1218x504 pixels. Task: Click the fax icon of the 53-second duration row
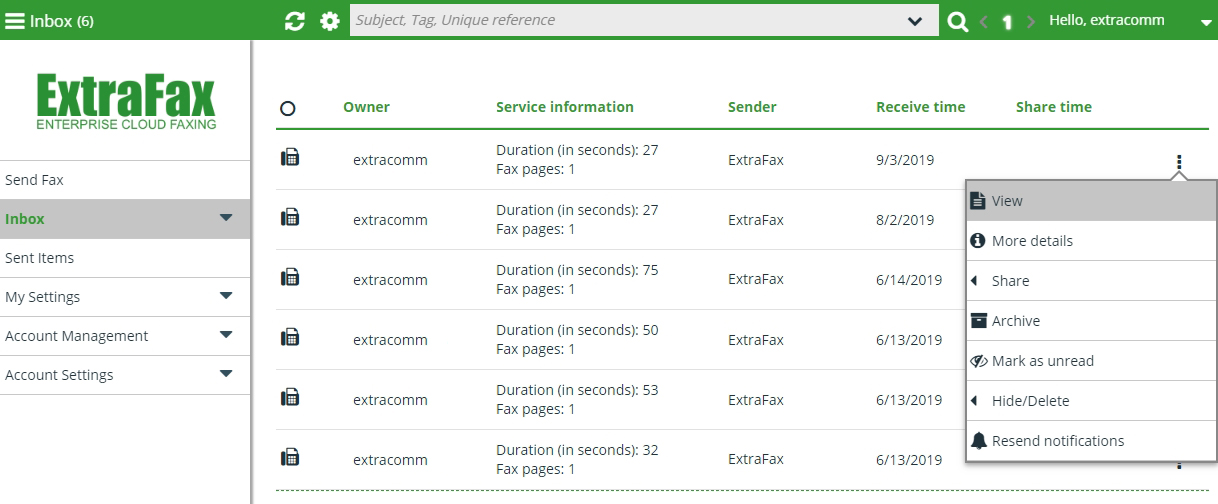[x=290, y=396]
